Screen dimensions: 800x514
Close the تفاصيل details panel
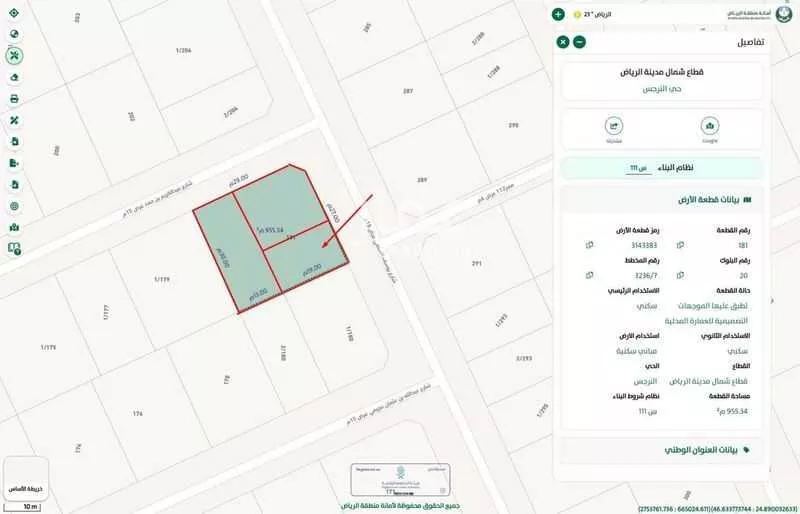point(563,42)
